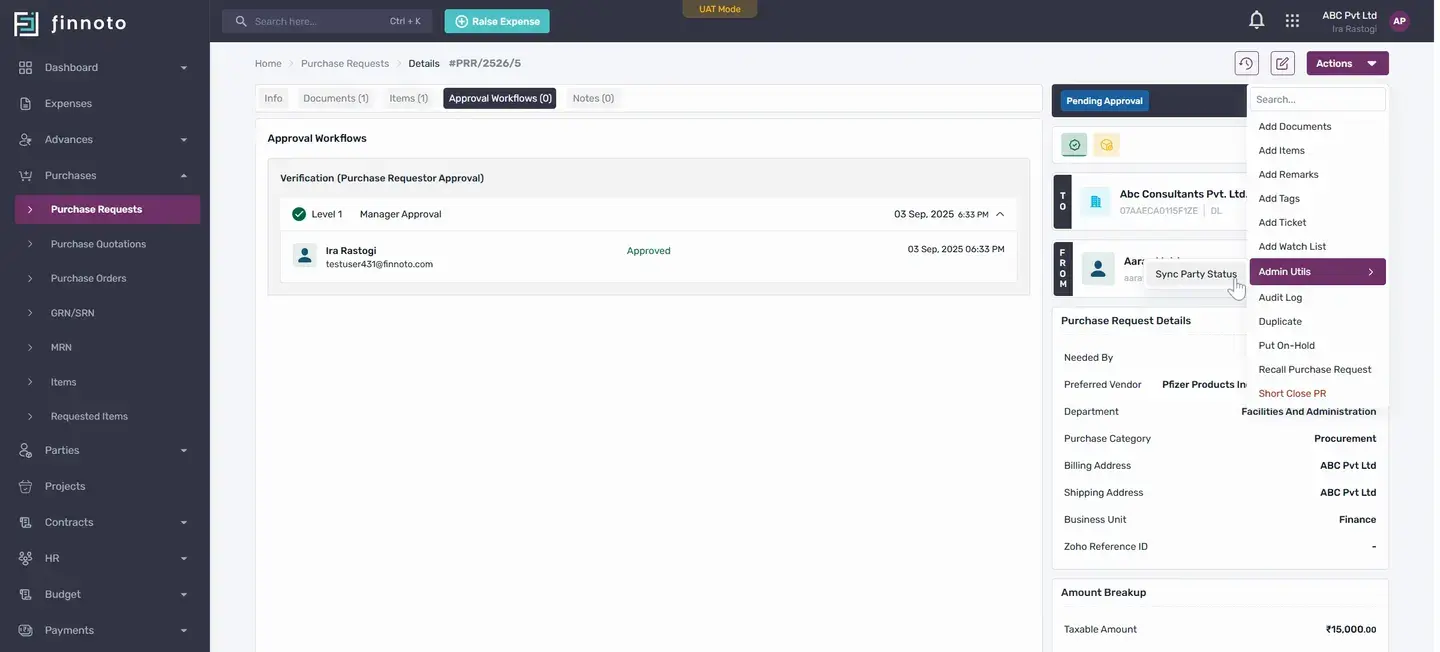
Task: Click the Projects sidebar icon
Action: pos(26,487)
